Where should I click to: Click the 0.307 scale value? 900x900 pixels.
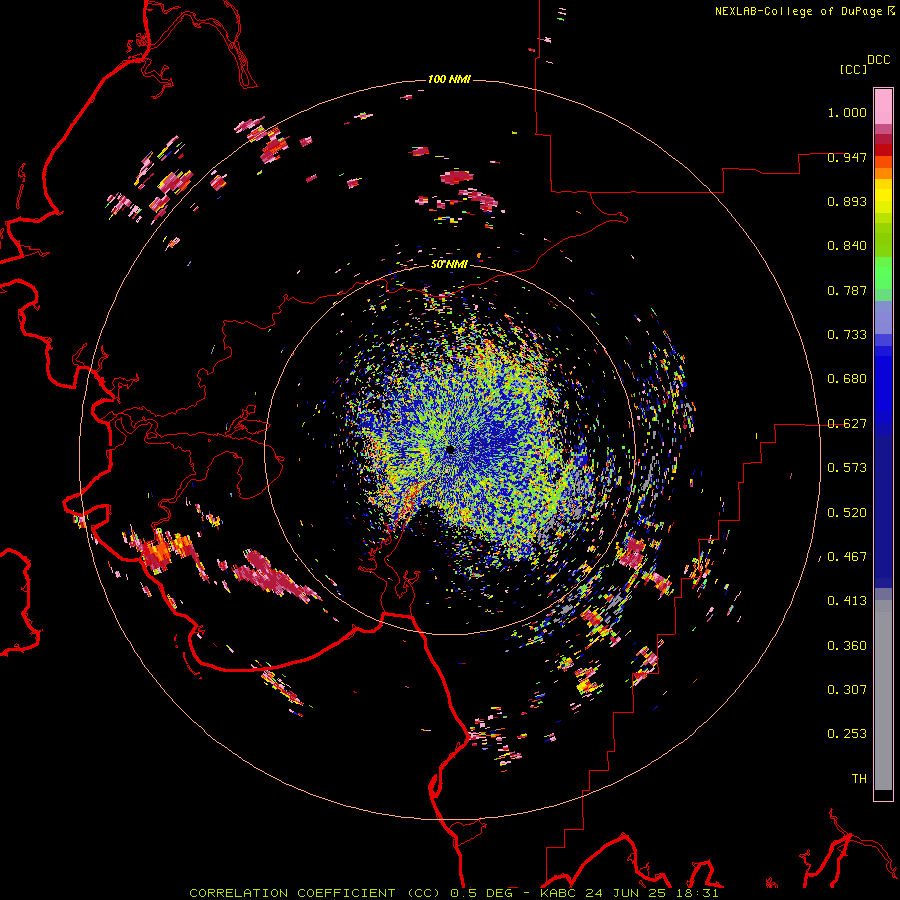[x=847, y=690]
